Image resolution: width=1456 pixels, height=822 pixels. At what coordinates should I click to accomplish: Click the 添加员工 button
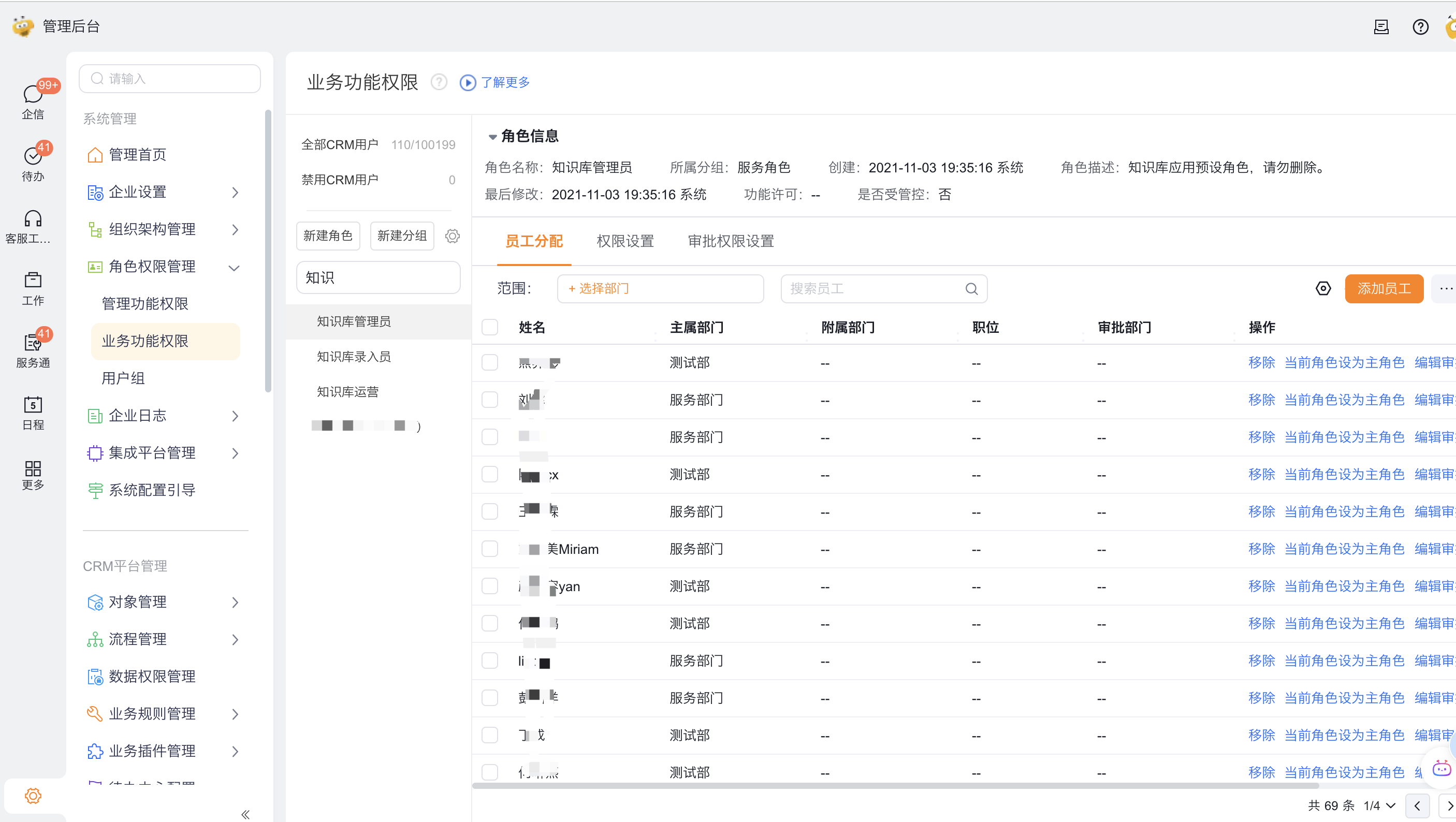point(1383,289)
